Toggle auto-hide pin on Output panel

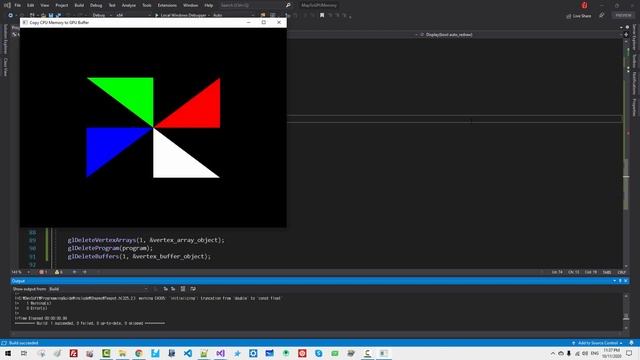[620, 281]
